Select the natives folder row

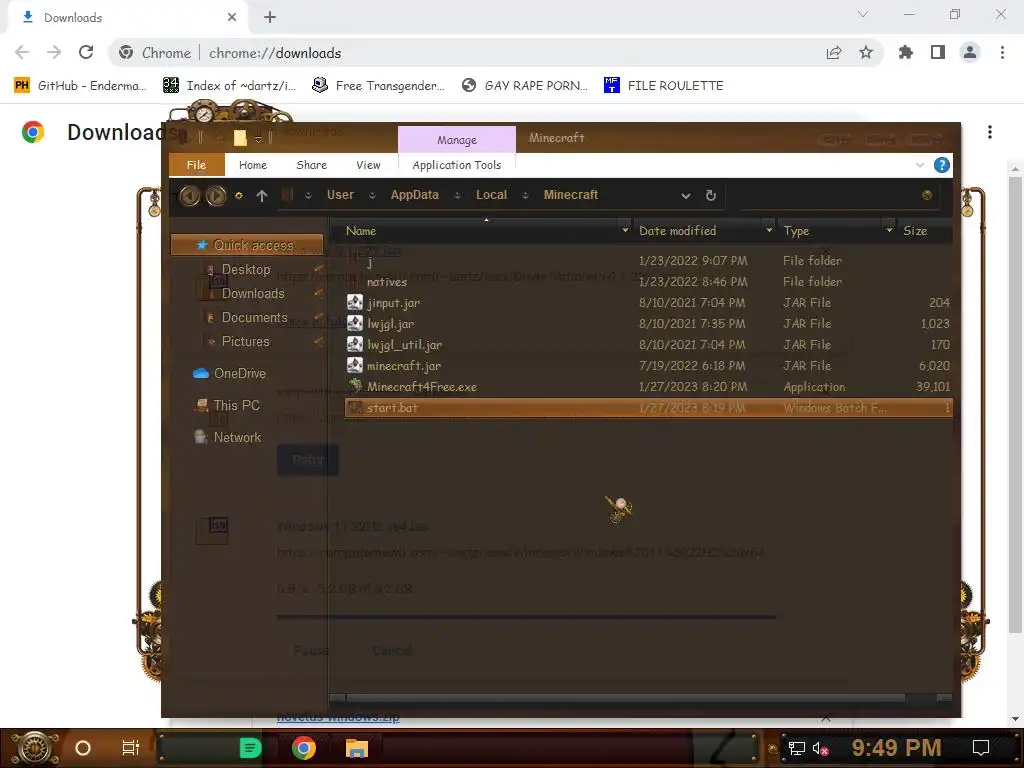pyautogui.click(x=648, y=281)
